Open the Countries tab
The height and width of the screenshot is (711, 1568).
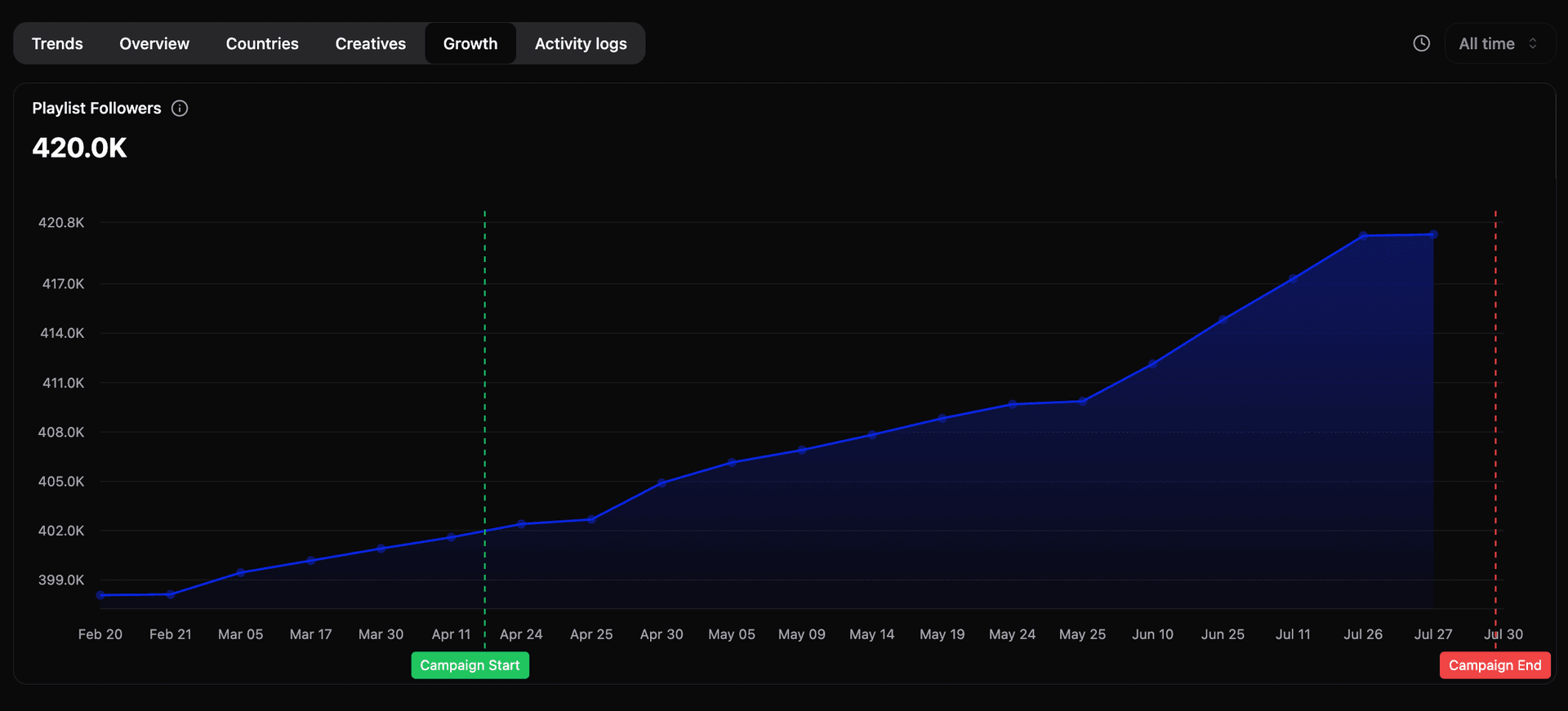click(262, 43)
